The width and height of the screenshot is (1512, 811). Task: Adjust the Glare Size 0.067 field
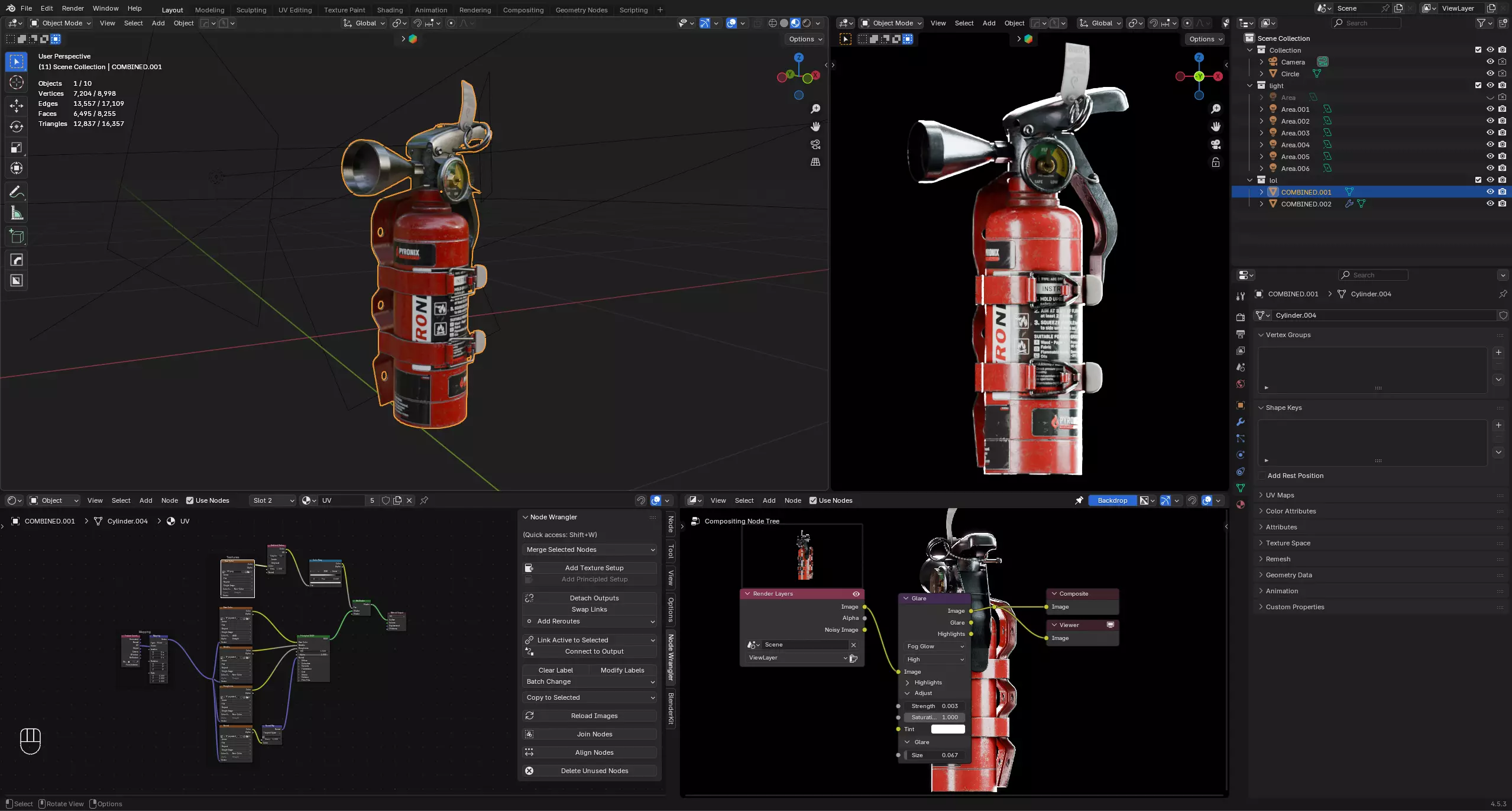(934, 755)
